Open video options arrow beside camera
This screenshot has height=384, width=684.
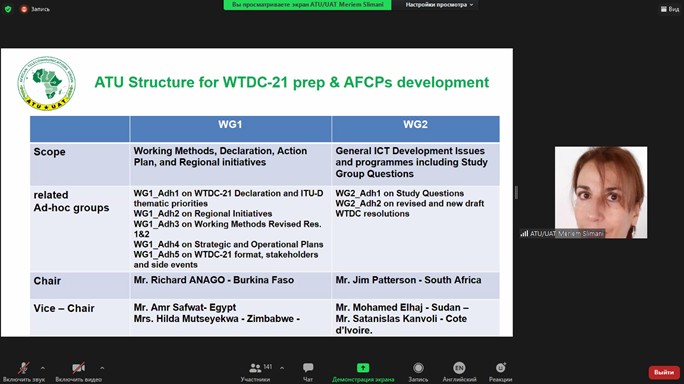(x=102, y=368)
